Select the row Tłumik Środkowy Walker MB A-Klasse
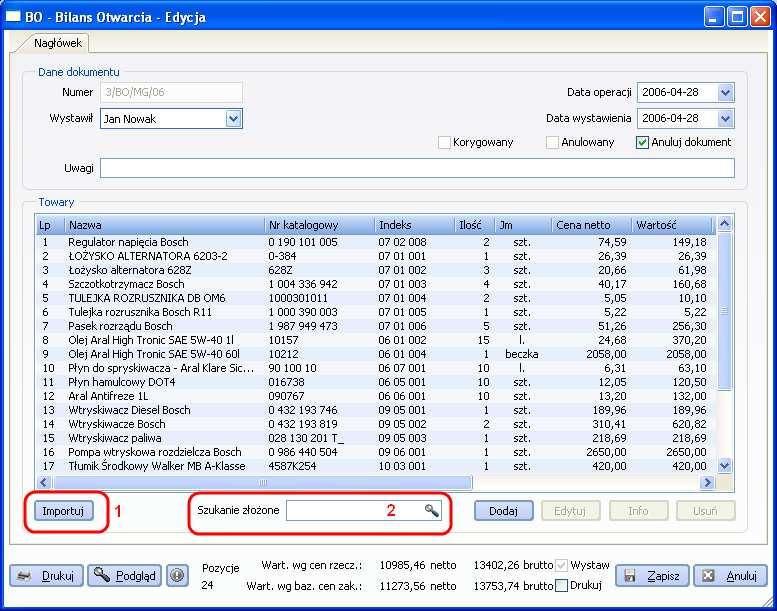Screen dimensions: 777x611 [x=376, y=466]
